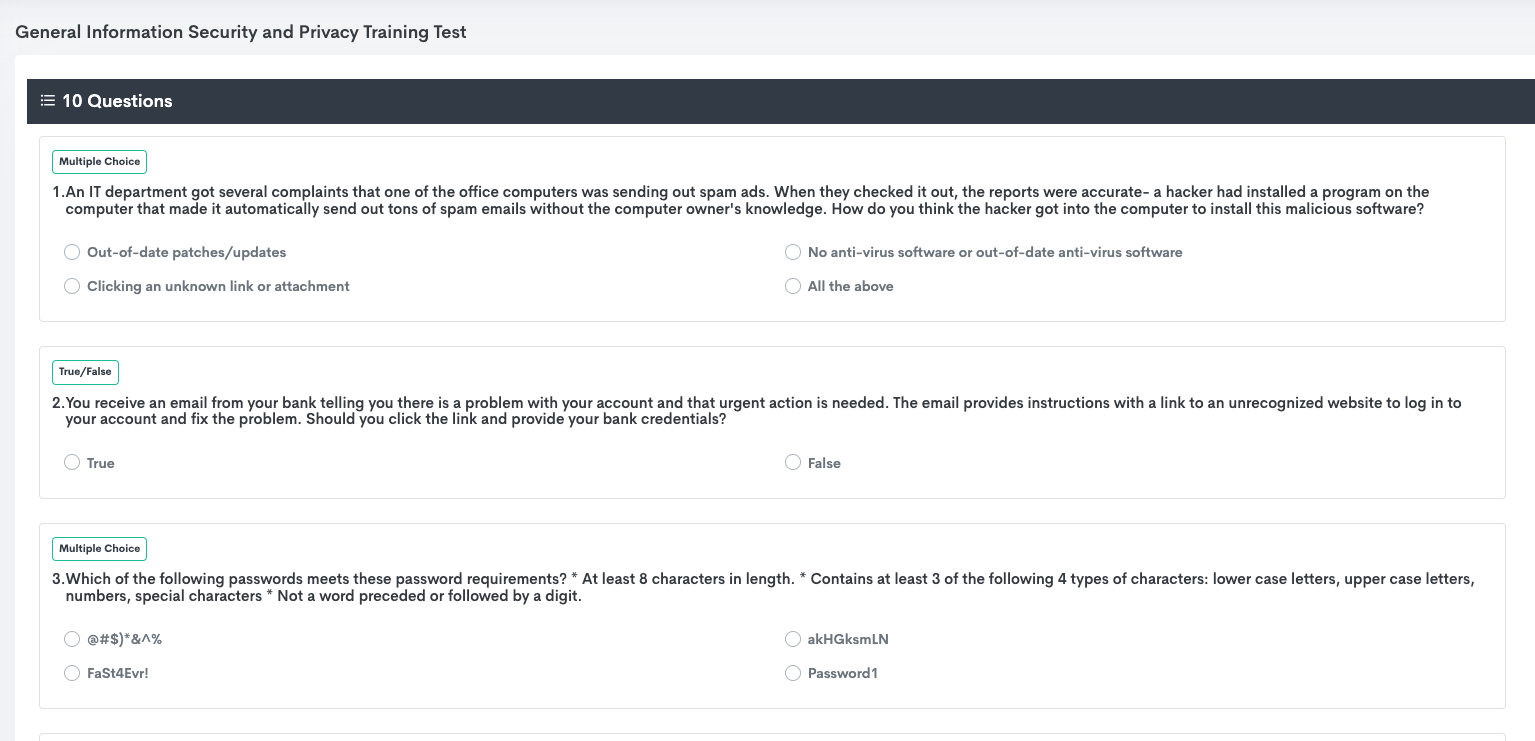This screenshot has width=1535, height=741.
Task: Click the partially visible question 4 card
Action: pos(772,737)
